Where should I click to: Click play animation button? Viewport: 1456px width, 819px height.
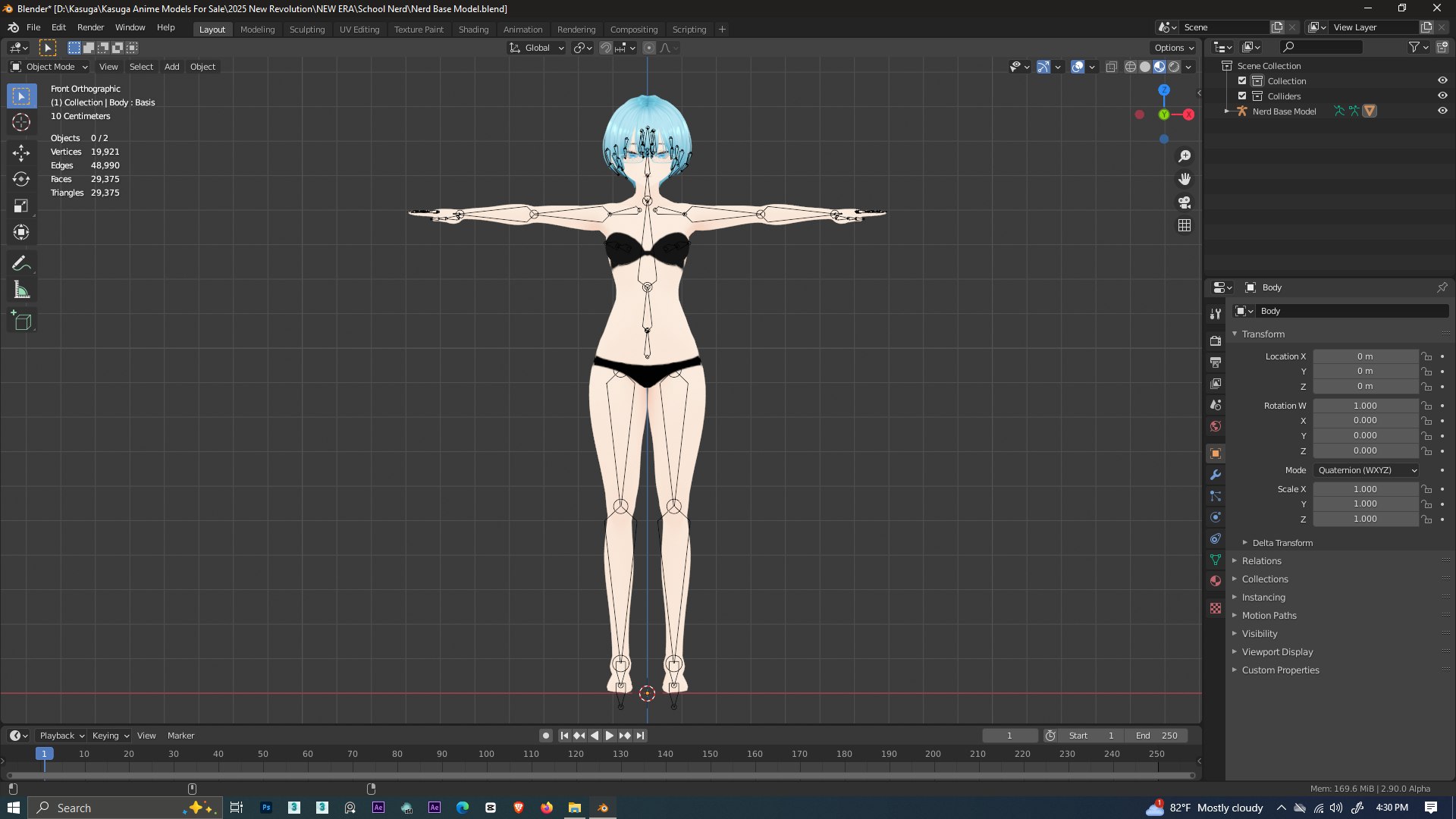coord(610,736)
